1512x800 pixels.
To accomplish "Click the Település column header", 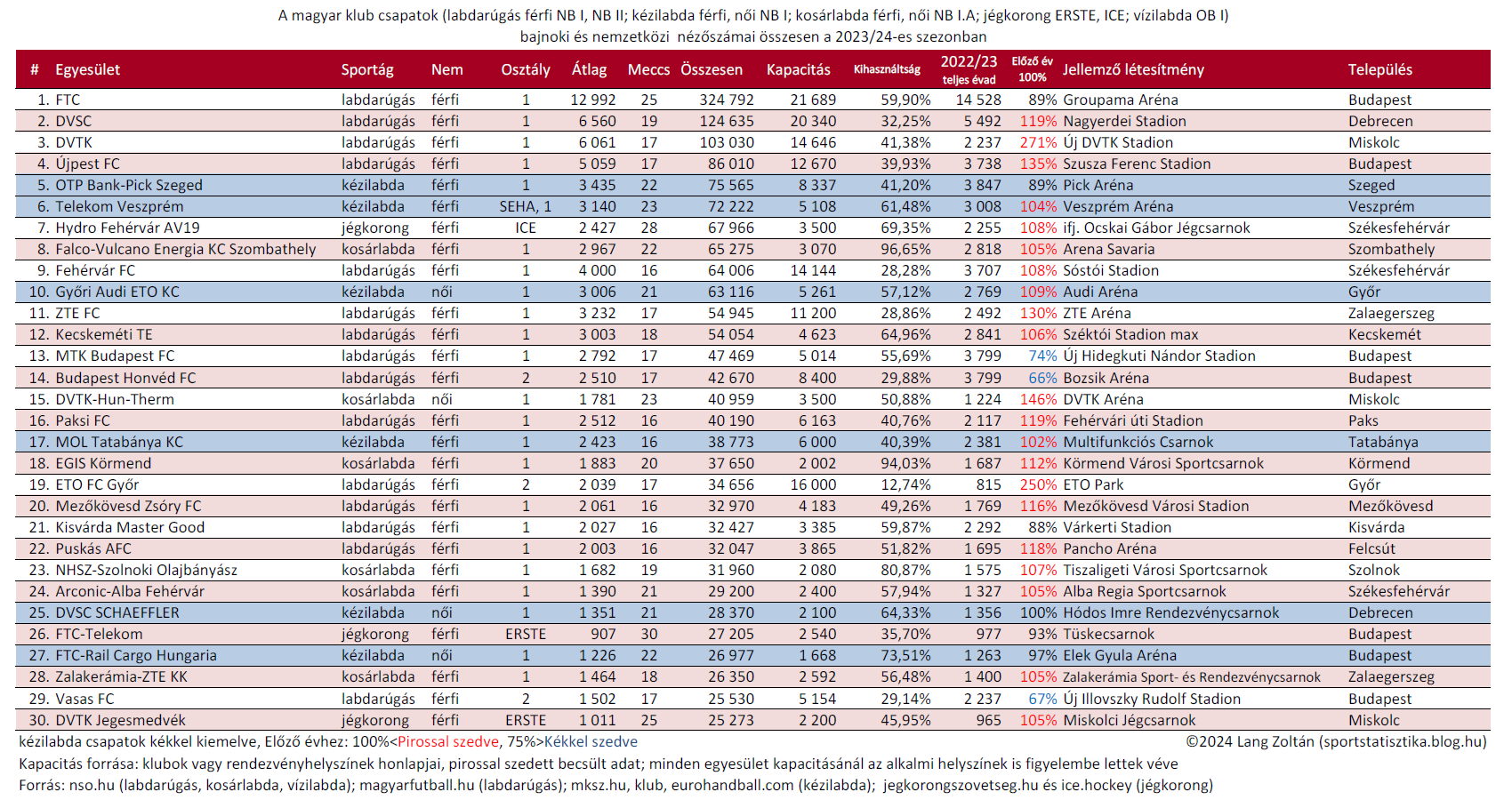I will 1379,69.
